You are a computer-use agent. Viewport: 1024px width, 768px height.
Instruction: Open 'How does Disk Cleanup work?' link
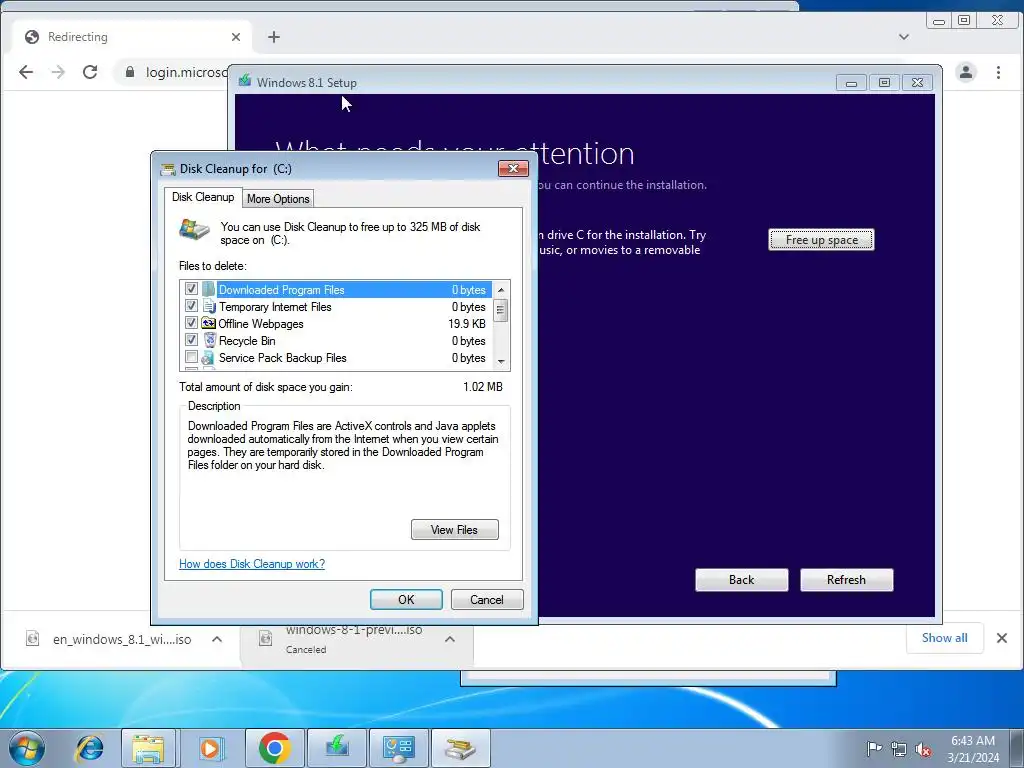tap(252, 564)
